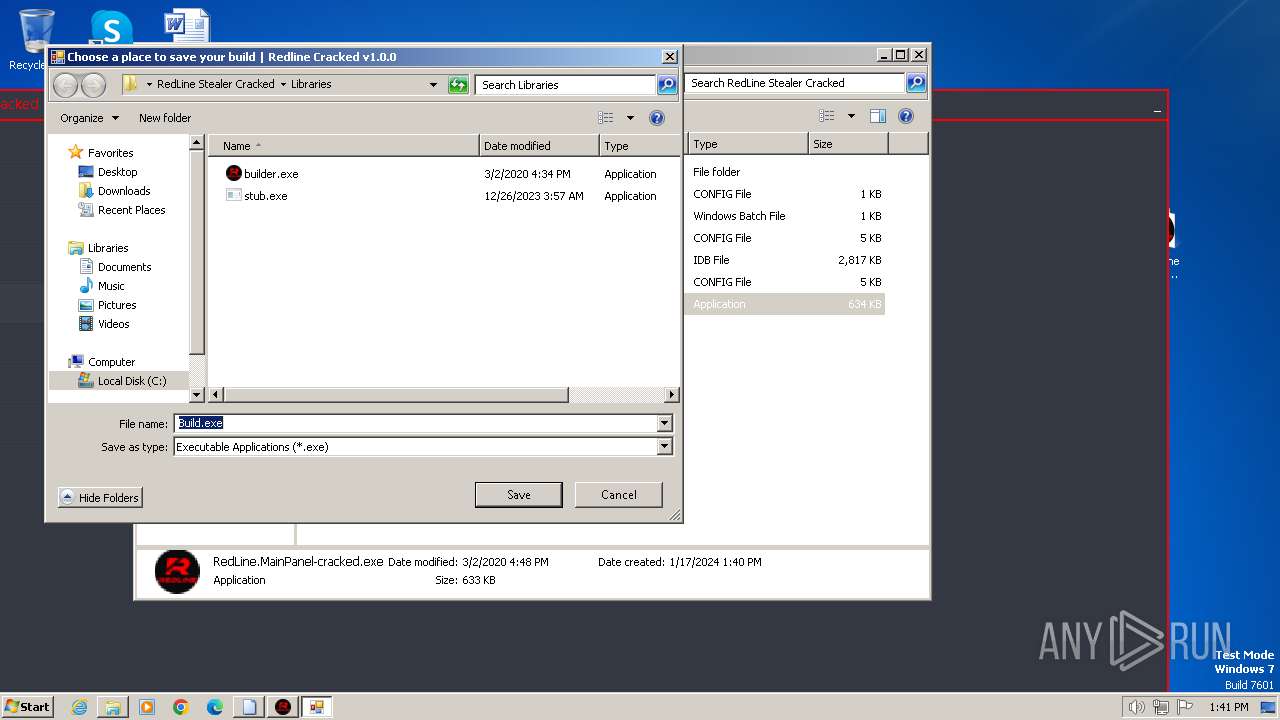1280x720 pixels.
Task: Click Search RedLine Stealer Cracked field
Action: (x=795, y=83)
